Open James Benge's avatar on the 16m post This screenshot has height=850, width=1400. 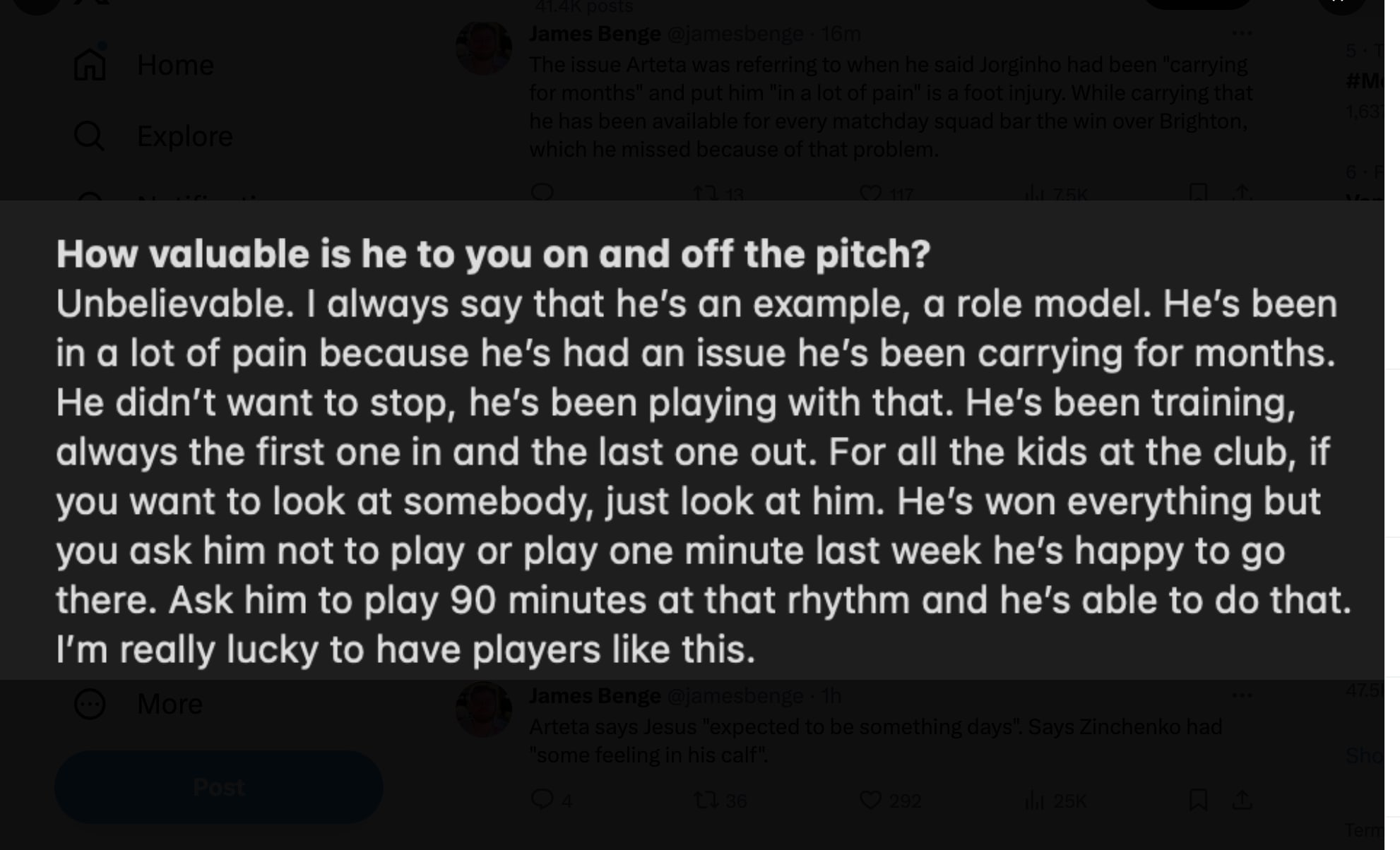point(484,48)
